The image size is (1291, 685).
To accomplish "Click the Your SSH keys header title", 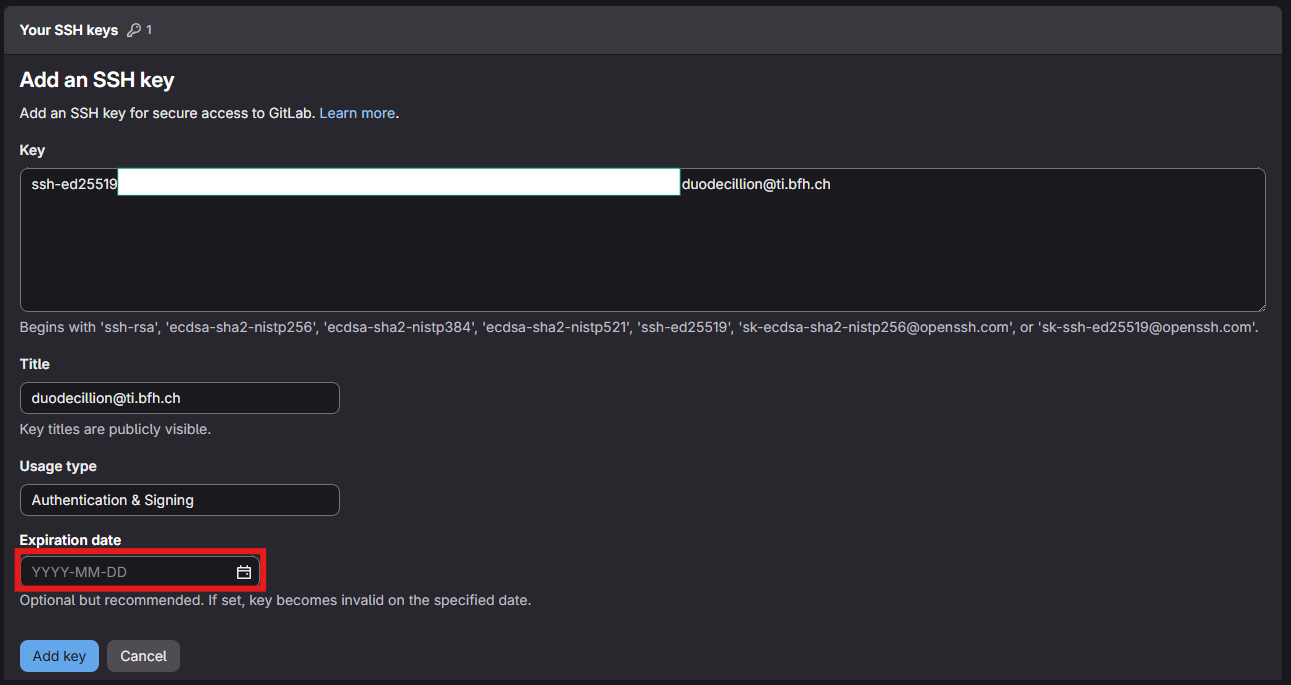I will (x=69, y=30).
